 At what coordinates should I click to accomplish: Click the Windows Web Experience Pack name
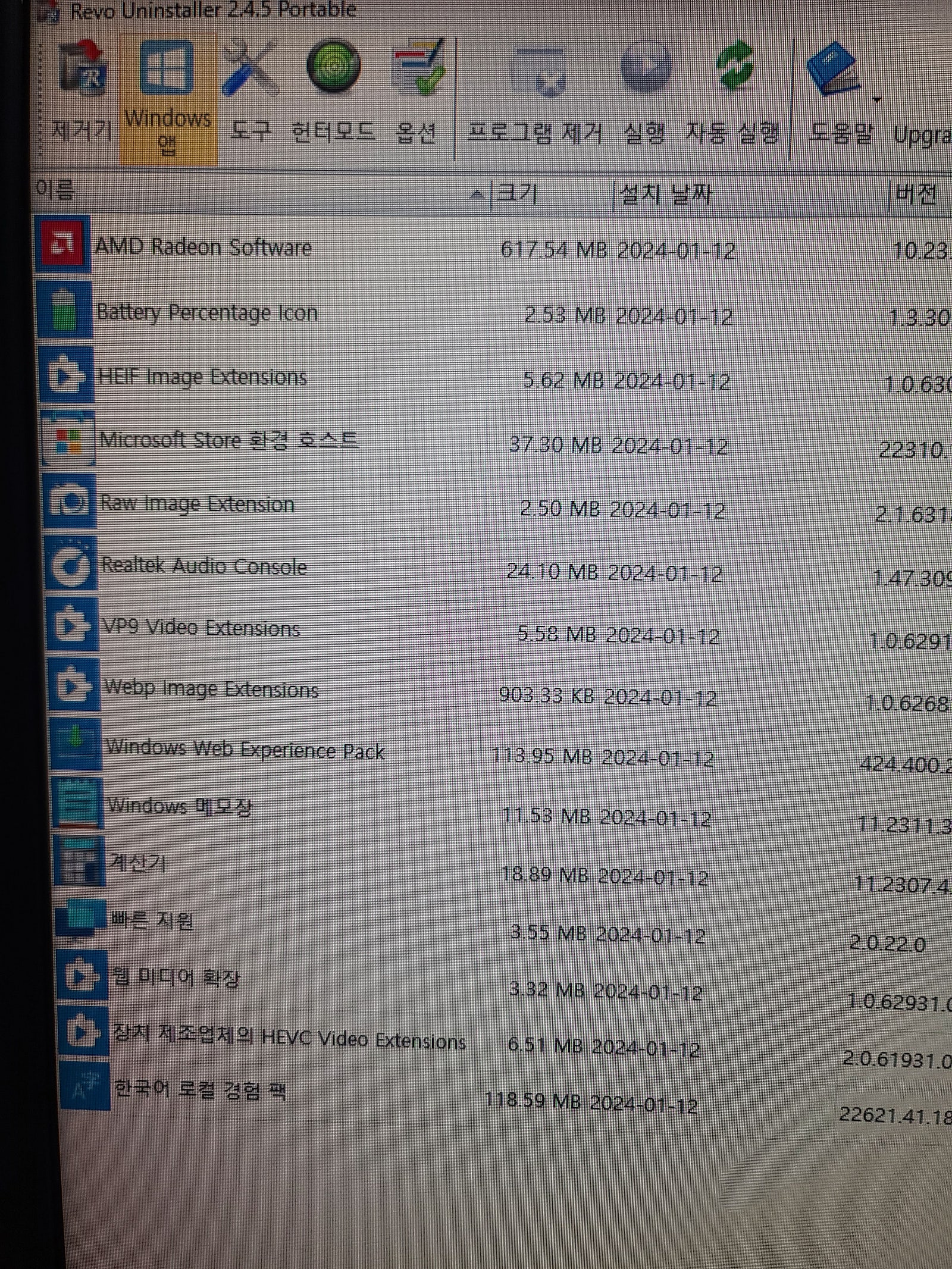[245, 749]
